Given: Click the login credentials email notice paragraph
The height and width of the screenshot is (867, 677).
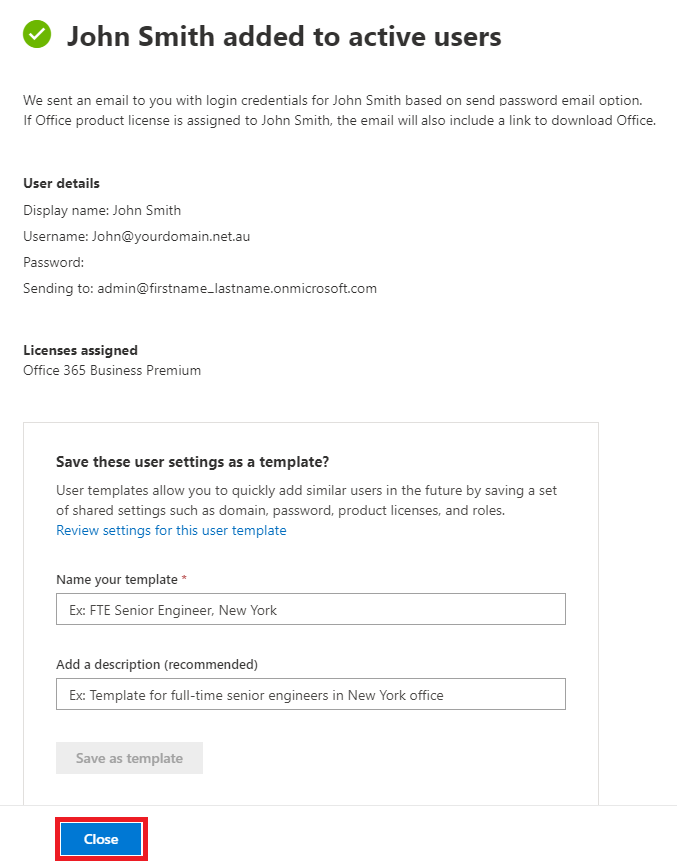Looking at the screenshot, I should [x=339, y=110].
